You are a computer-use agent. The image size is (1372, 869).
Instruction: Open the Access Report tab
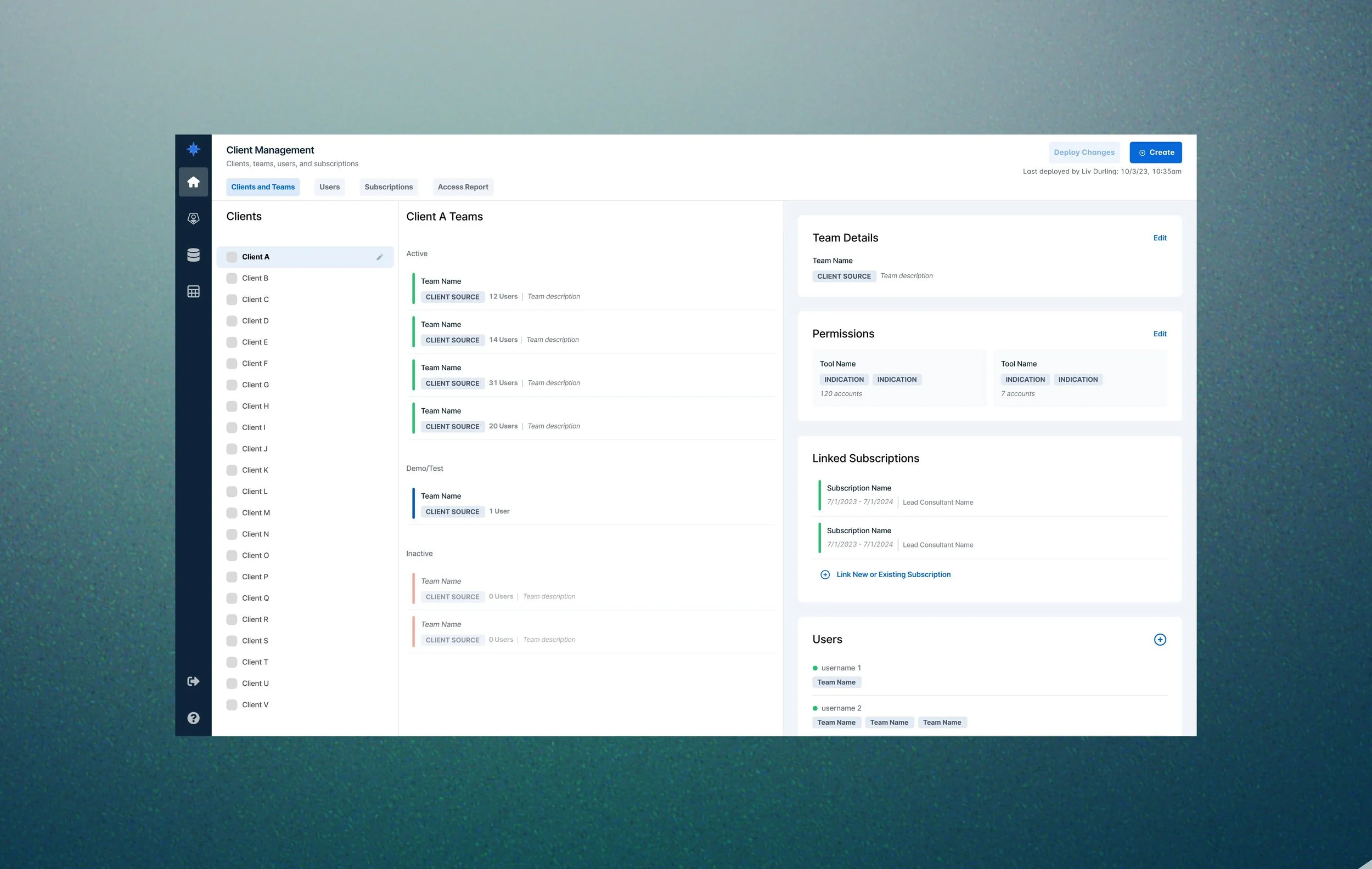(463, 187)
